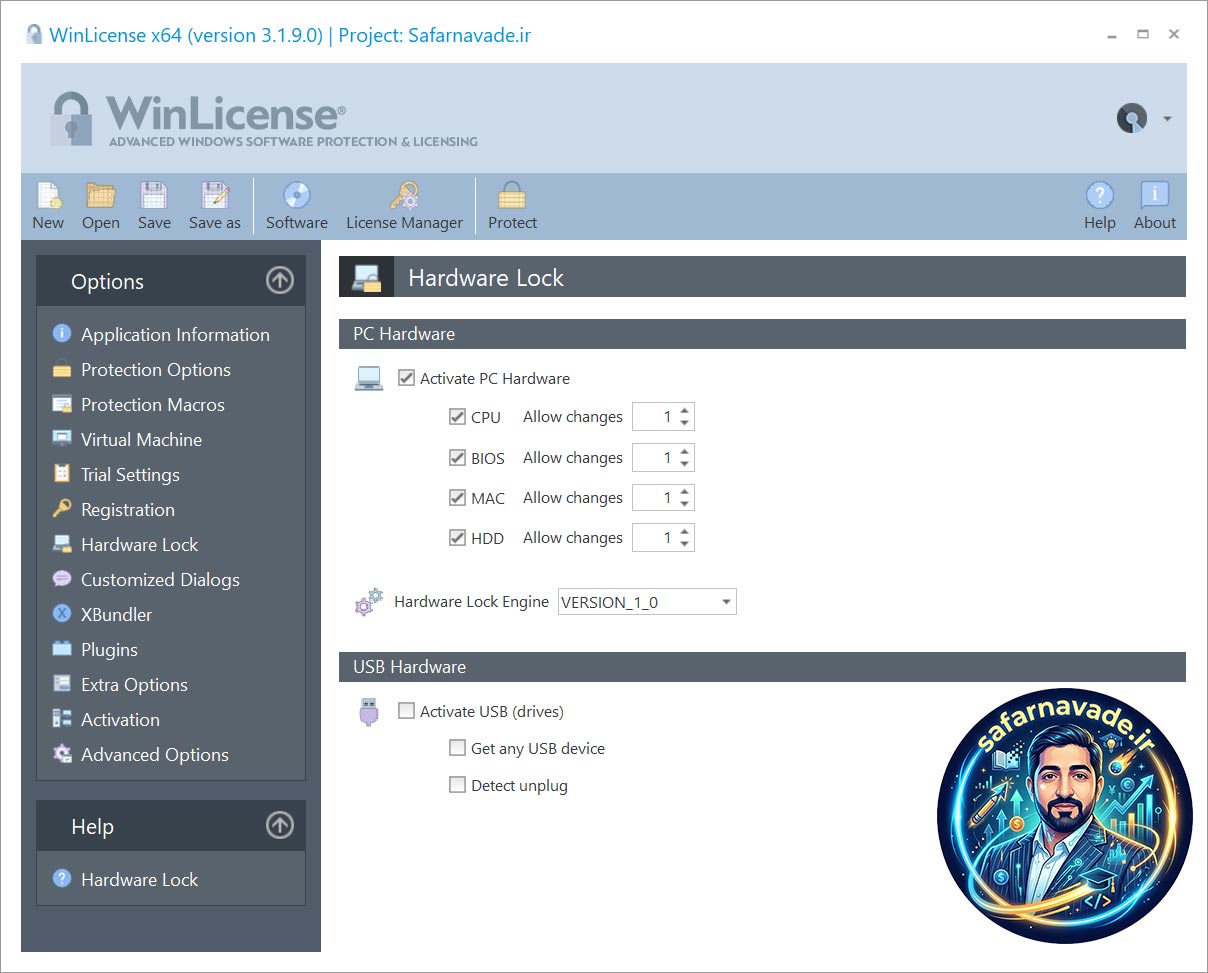The height and width of the screenshot is (973, 1208).
Task: Click the Protect padlock icon
Action: pyautogui.click(x=512, y=195)
